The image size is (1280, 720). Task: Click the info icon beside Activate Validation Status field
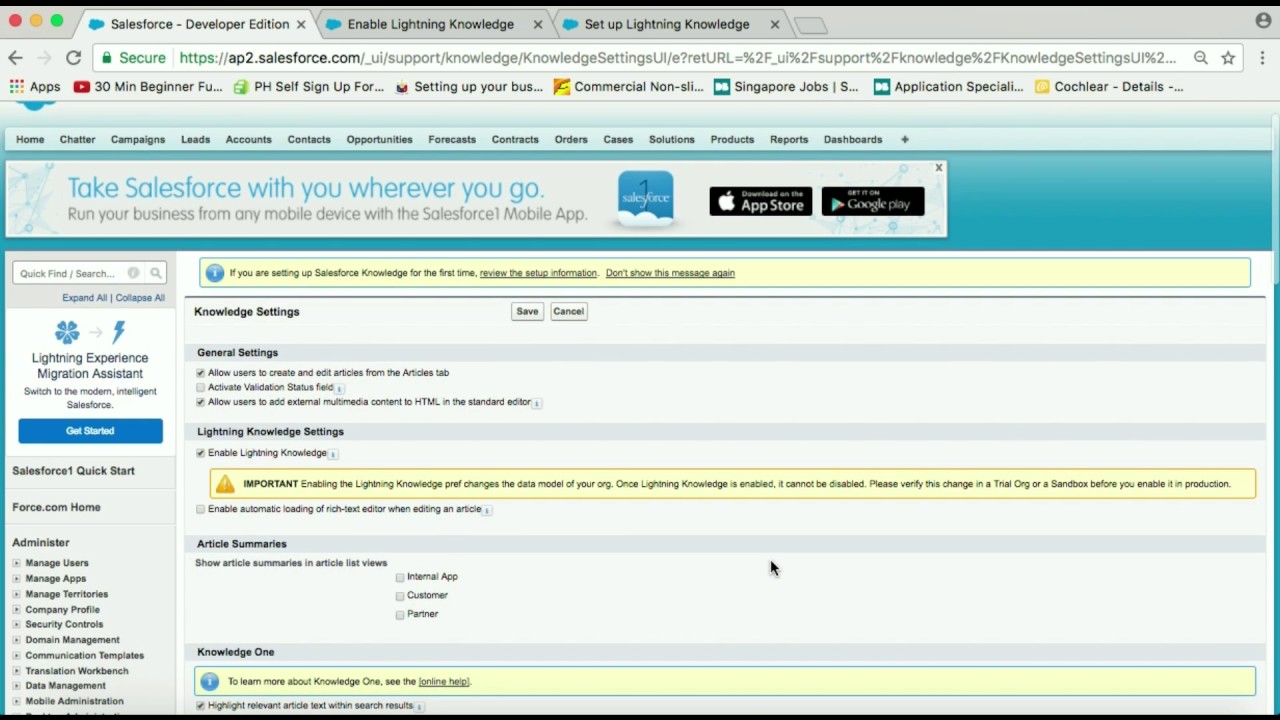click(x=339, y=388)
